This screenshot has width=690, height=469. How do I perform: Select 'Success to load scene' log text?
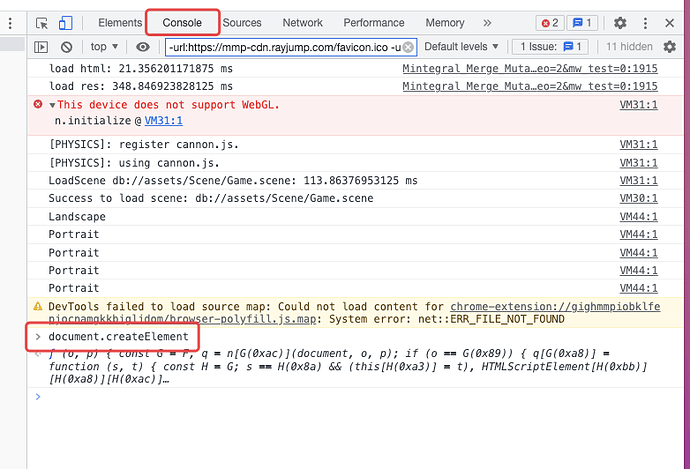coord(211,198)
